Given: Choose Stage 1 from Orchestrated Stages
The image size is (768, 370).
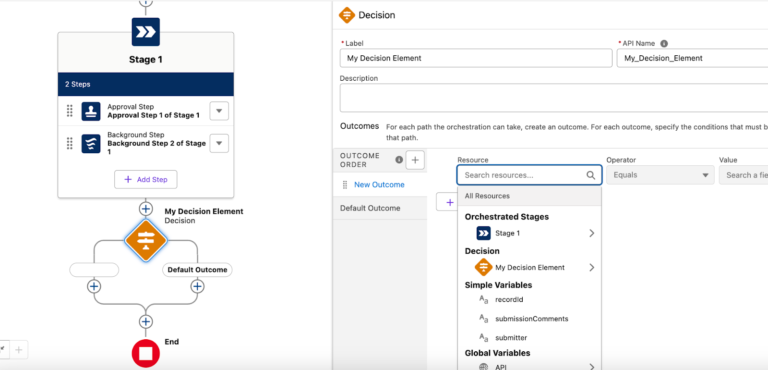Looking at the screenshot, I should pos(529,233).
